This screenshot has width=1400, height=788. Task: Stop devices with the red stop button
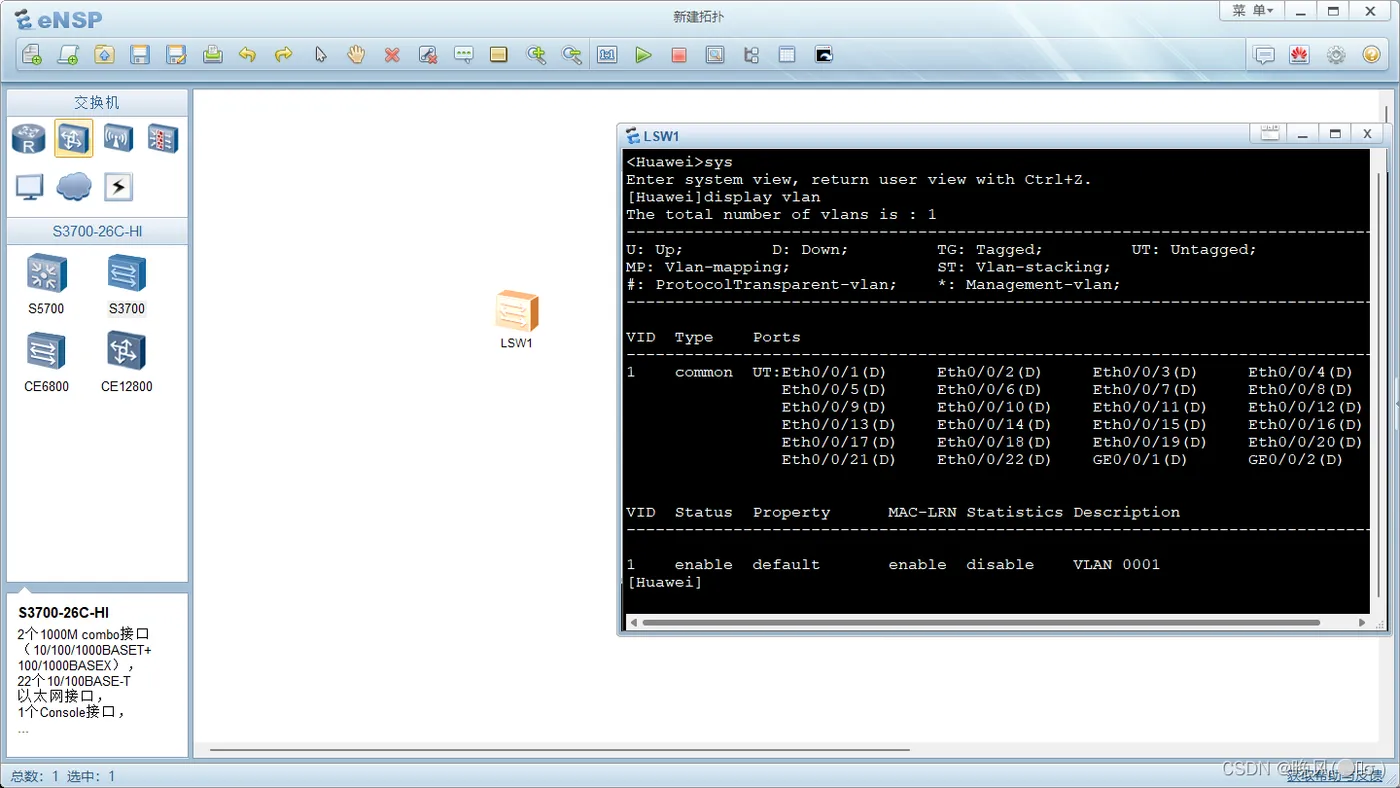pyautogui.click(x=679, y=55)
